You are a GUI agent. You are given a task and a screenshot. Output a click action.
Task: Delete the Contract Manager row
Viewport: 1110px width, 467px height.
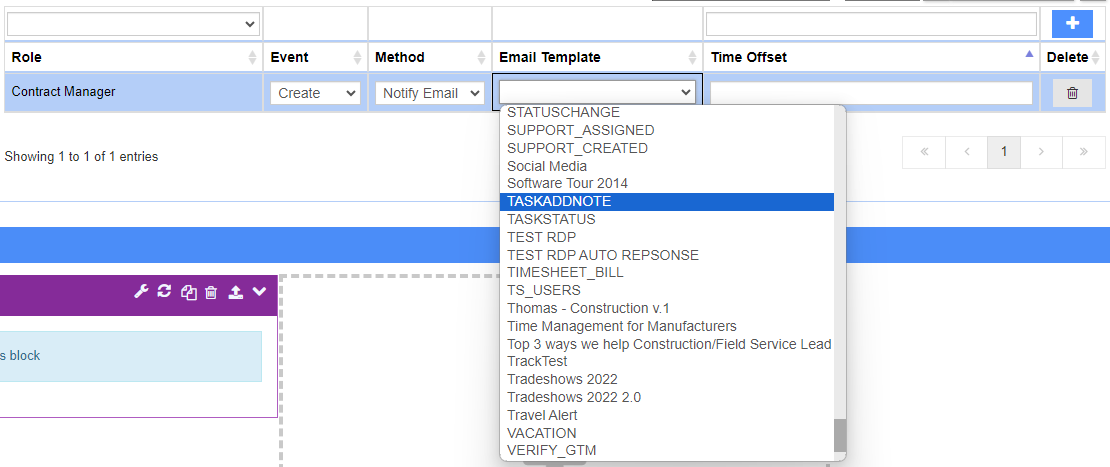(x=1072, y=93)
